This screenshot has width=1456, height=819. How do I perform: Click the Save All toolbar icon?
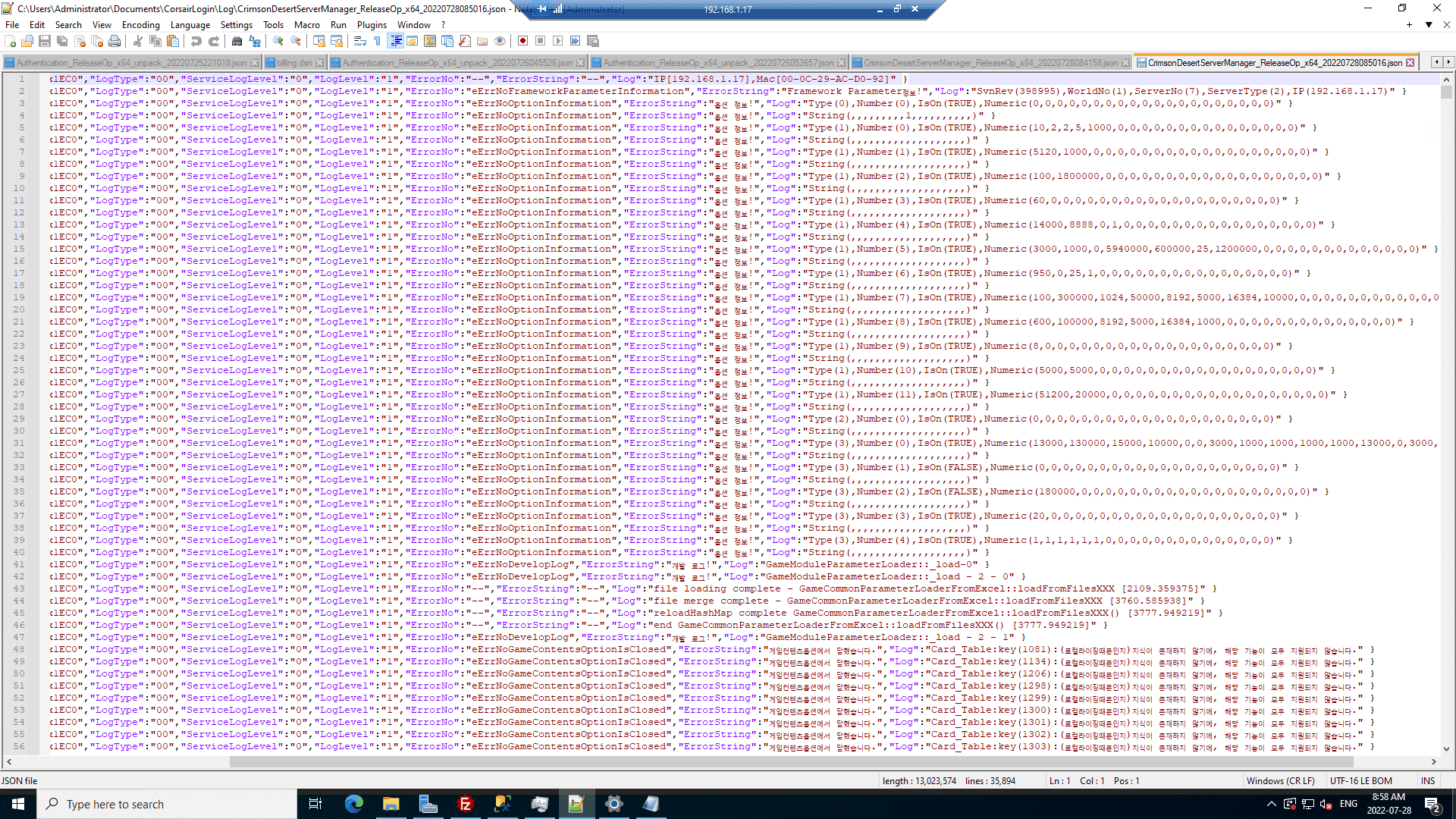tap(62, 41)
